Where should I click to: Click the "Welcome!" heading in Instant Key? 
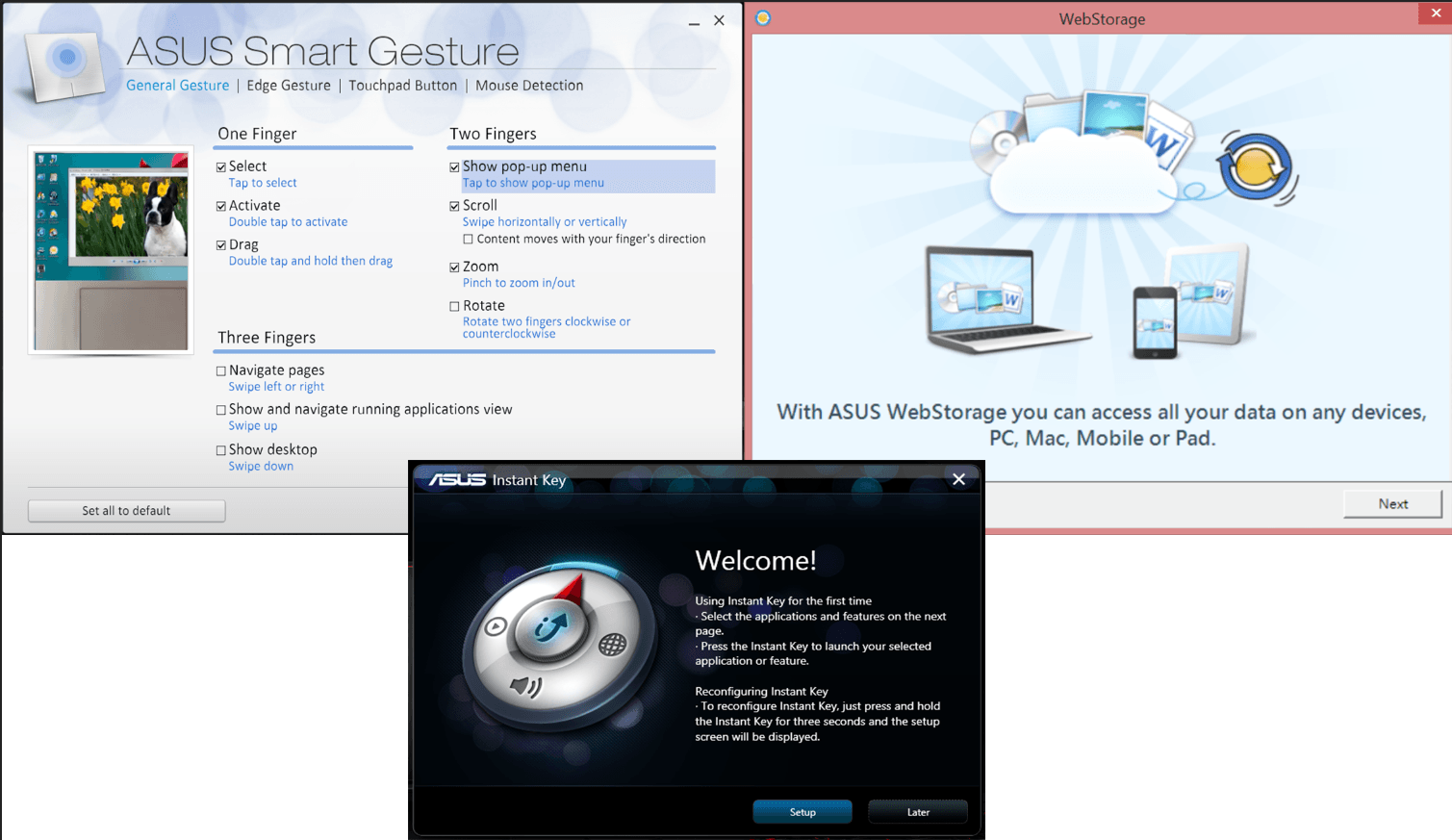tap(755, 560)
